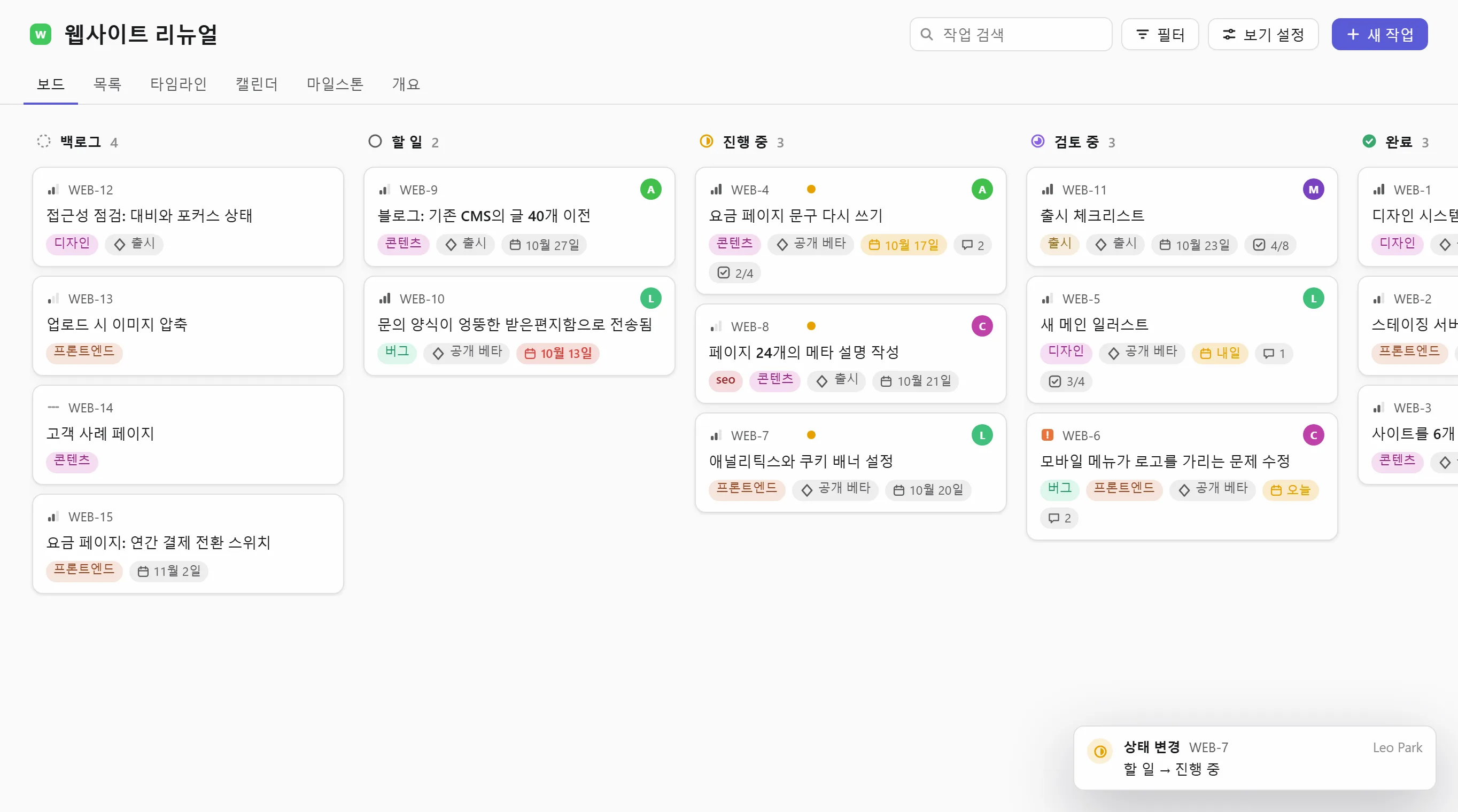Click the 3/4 checklist badge on WEB-5
1458x812 pixels.
click(x=1066, y=381)
